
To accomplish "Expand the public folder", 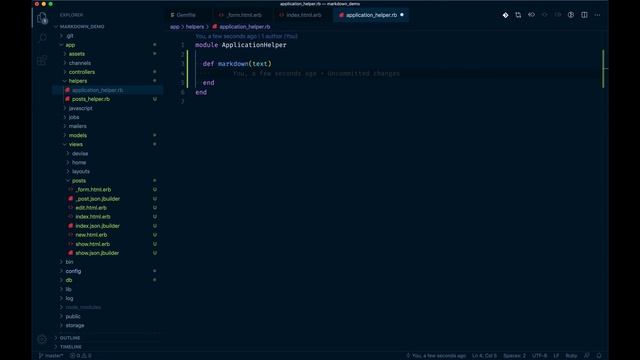I will click(73, 316).
